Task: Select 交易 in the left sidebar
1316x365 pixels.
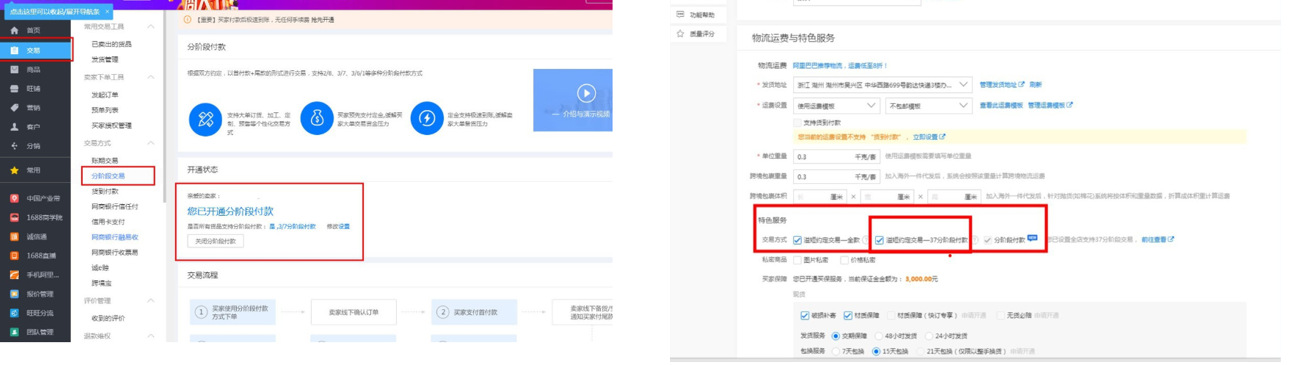Action: pyautogui.click(x=36, y=50)
